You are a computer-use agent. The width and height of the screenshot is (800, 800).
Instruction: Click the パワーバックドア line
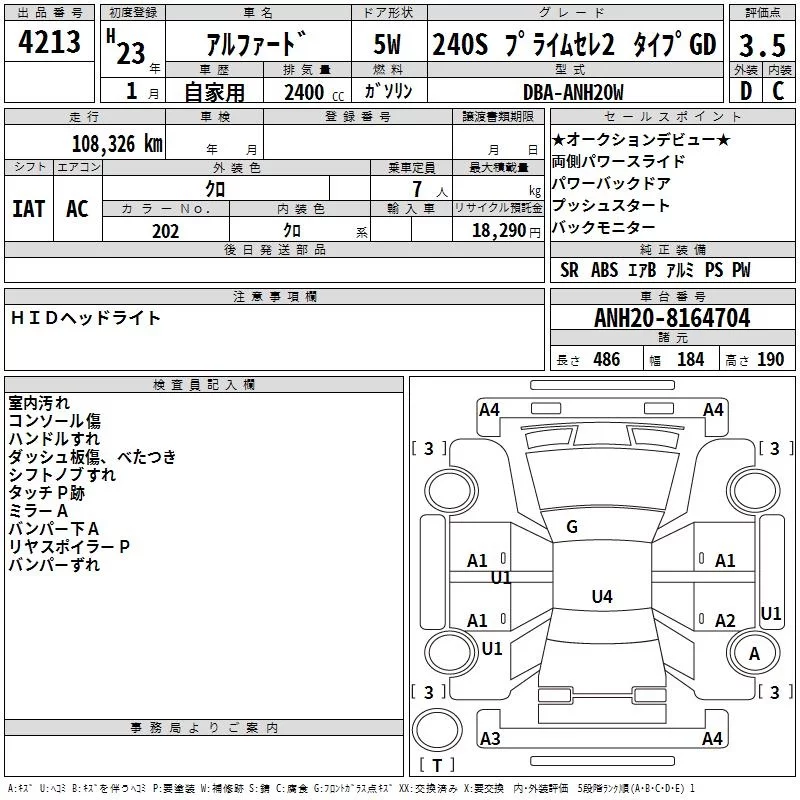[611, 183]
